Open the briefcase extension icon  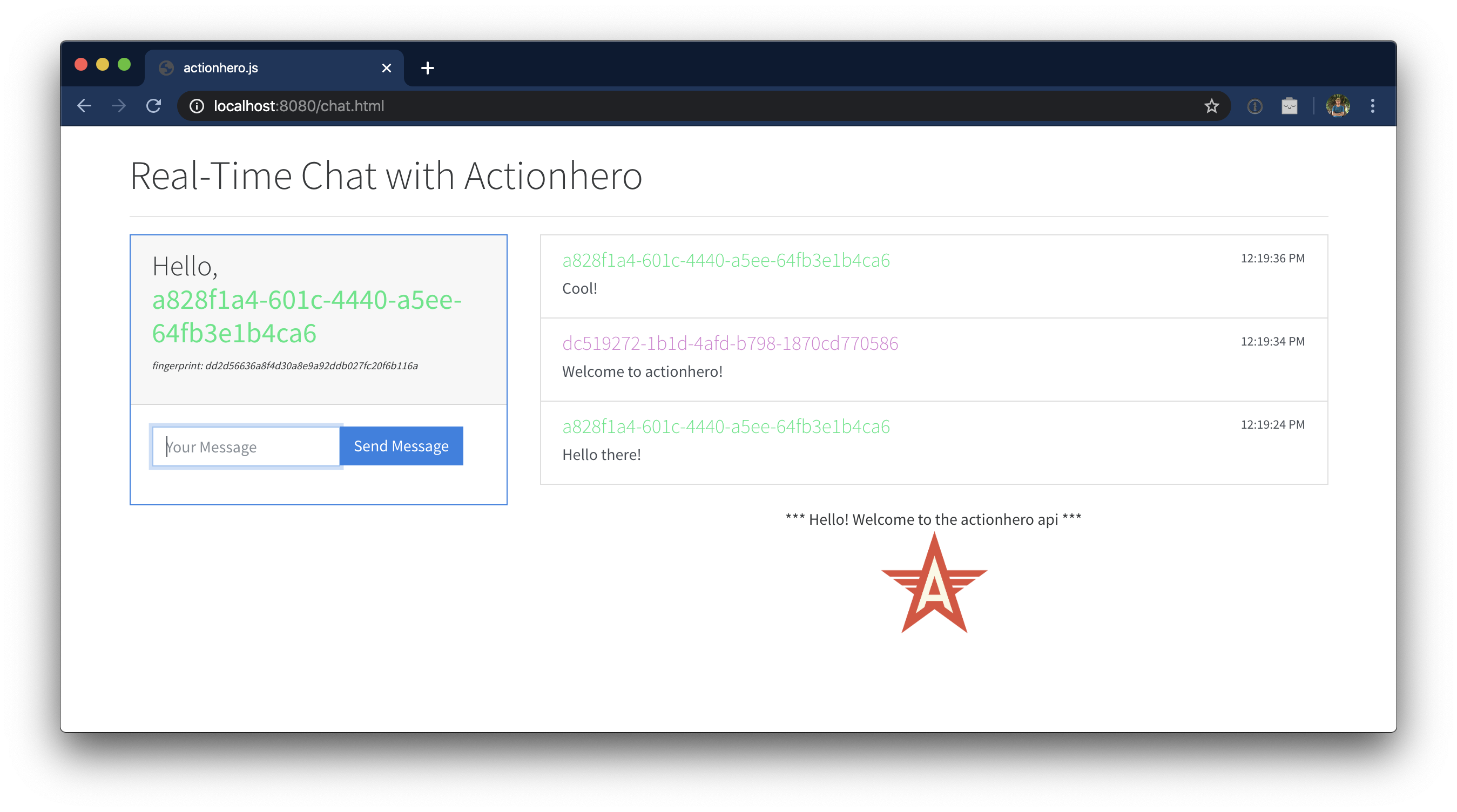pos(1289,106)
